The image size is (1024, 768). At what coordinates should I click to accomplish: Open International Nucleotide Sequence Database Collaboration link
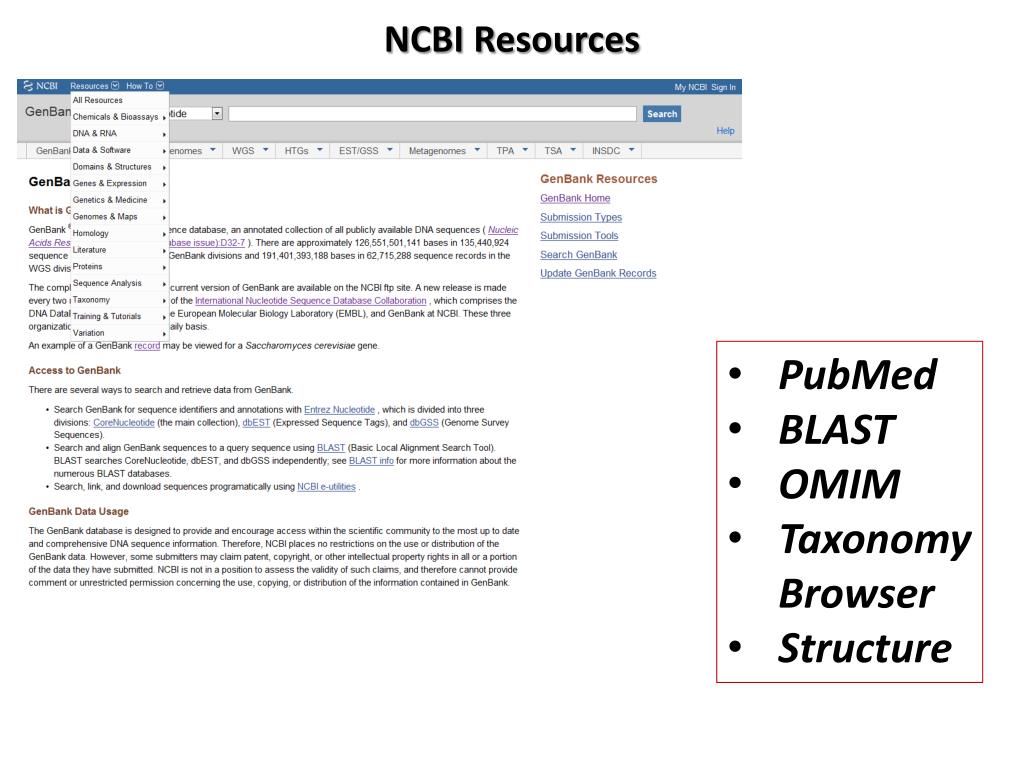[x=310, y=301]
